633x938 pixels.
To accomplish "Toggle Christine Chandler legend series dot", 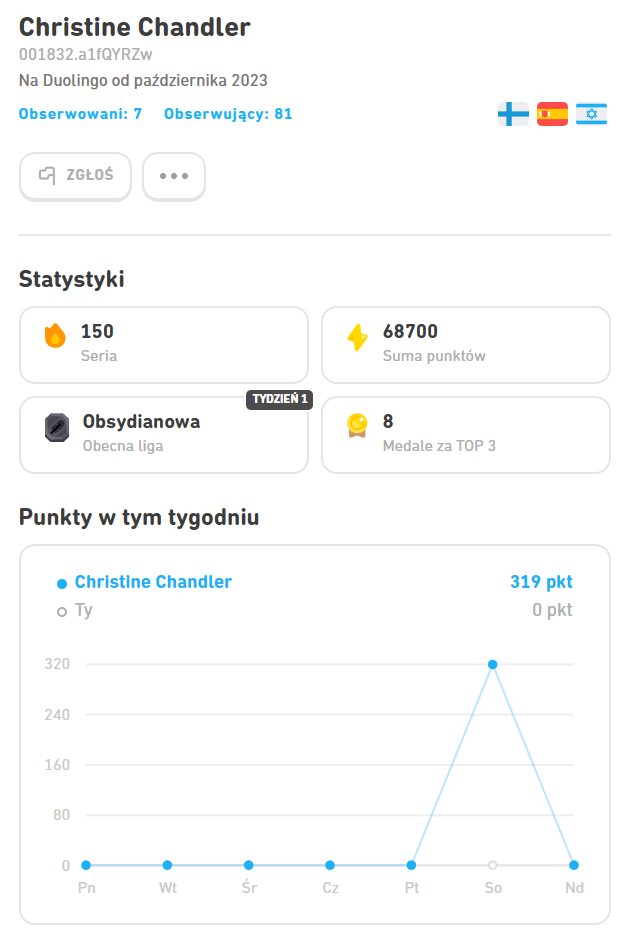I will [62, 584].
